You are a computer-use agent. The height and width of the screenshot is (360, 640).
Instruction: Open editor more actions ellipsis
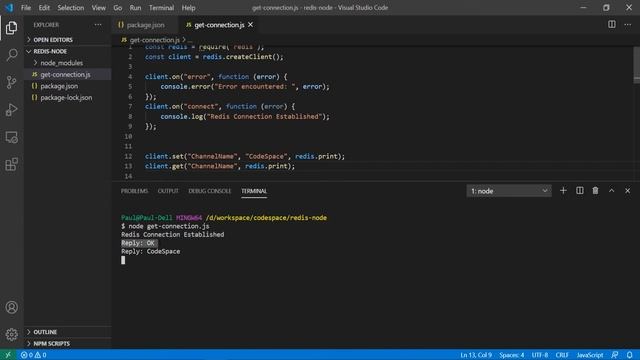click(627, 24)
